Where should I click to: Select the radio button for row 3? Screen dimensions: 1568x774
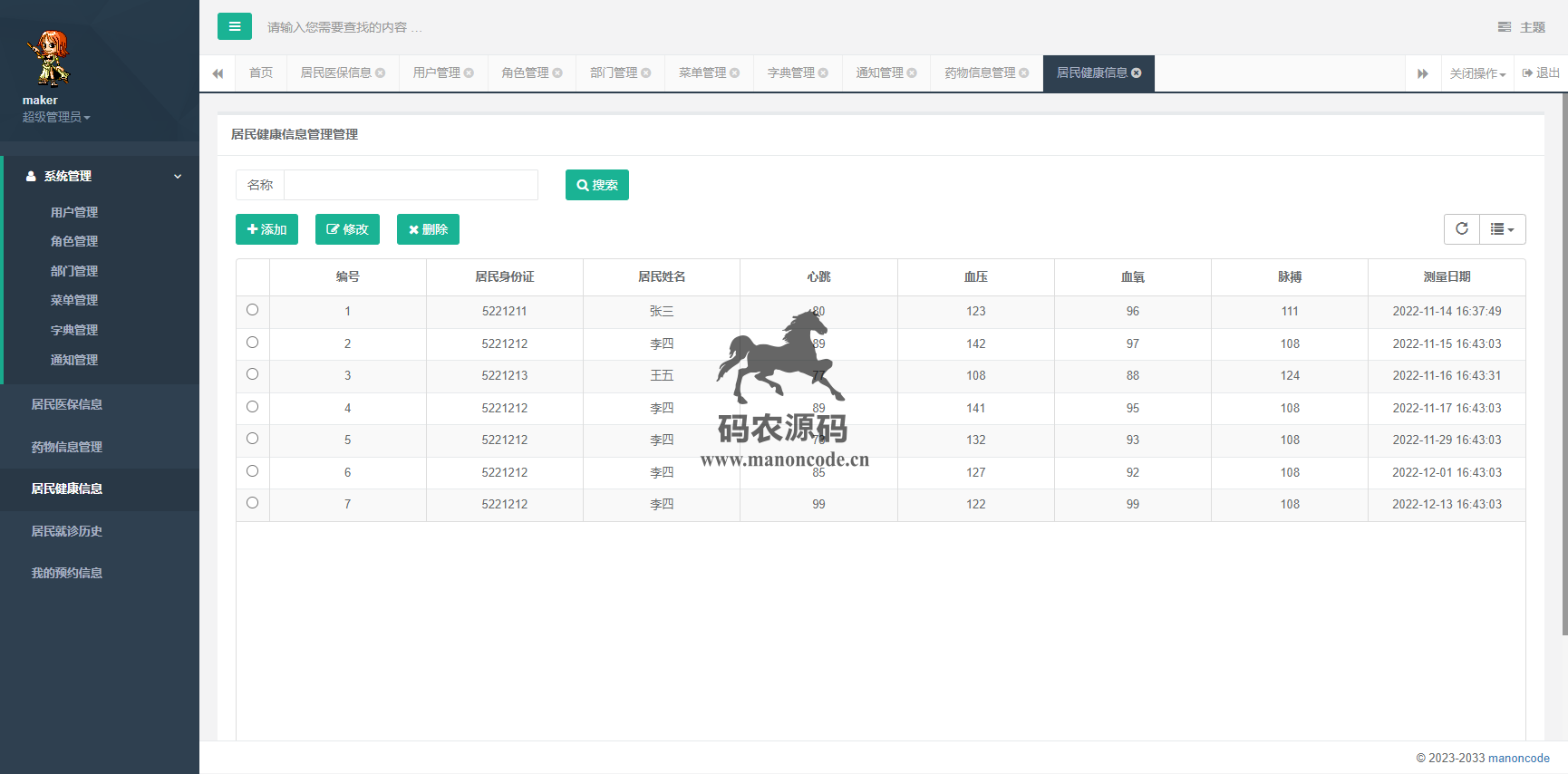tap(252, 374)
